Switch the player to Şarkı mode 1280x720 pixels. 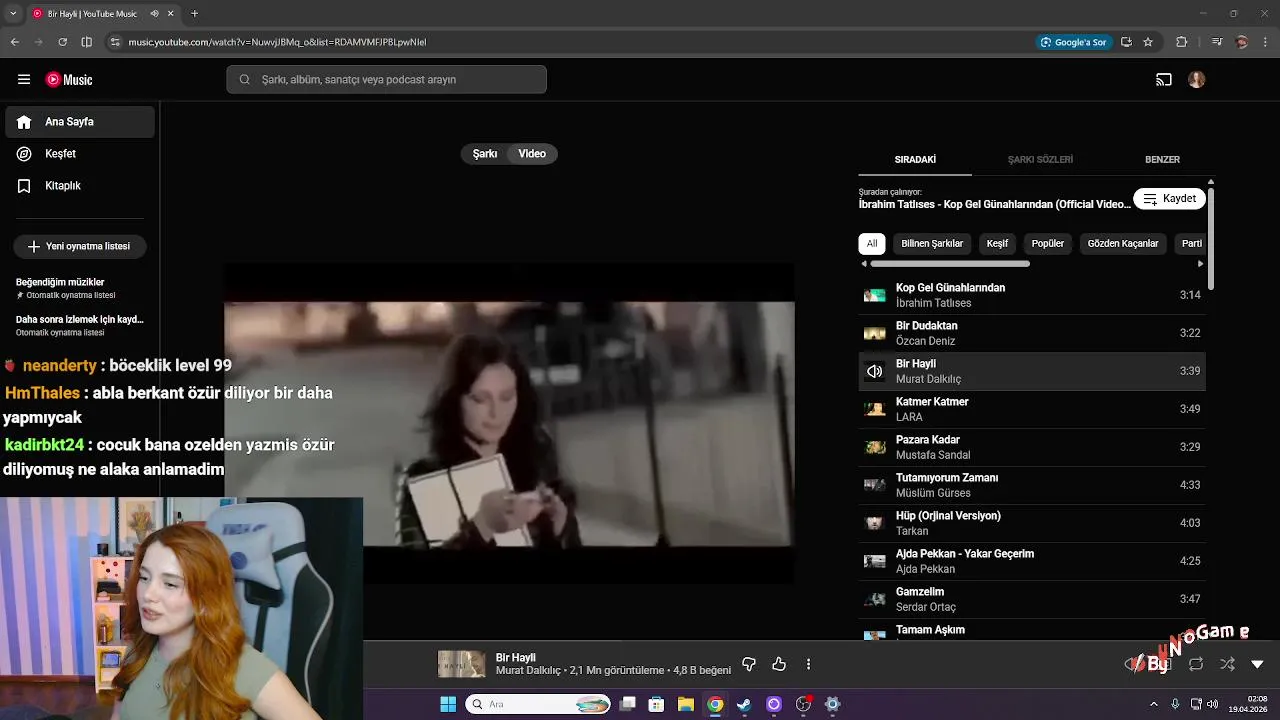click(485, 154)
